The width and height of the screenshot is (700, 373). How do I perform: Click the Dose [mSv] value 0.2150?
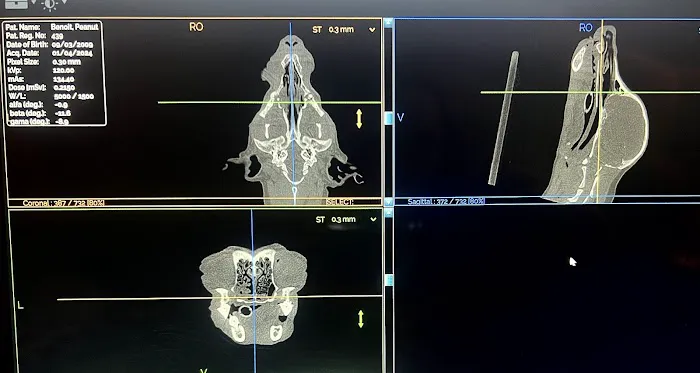64,87
